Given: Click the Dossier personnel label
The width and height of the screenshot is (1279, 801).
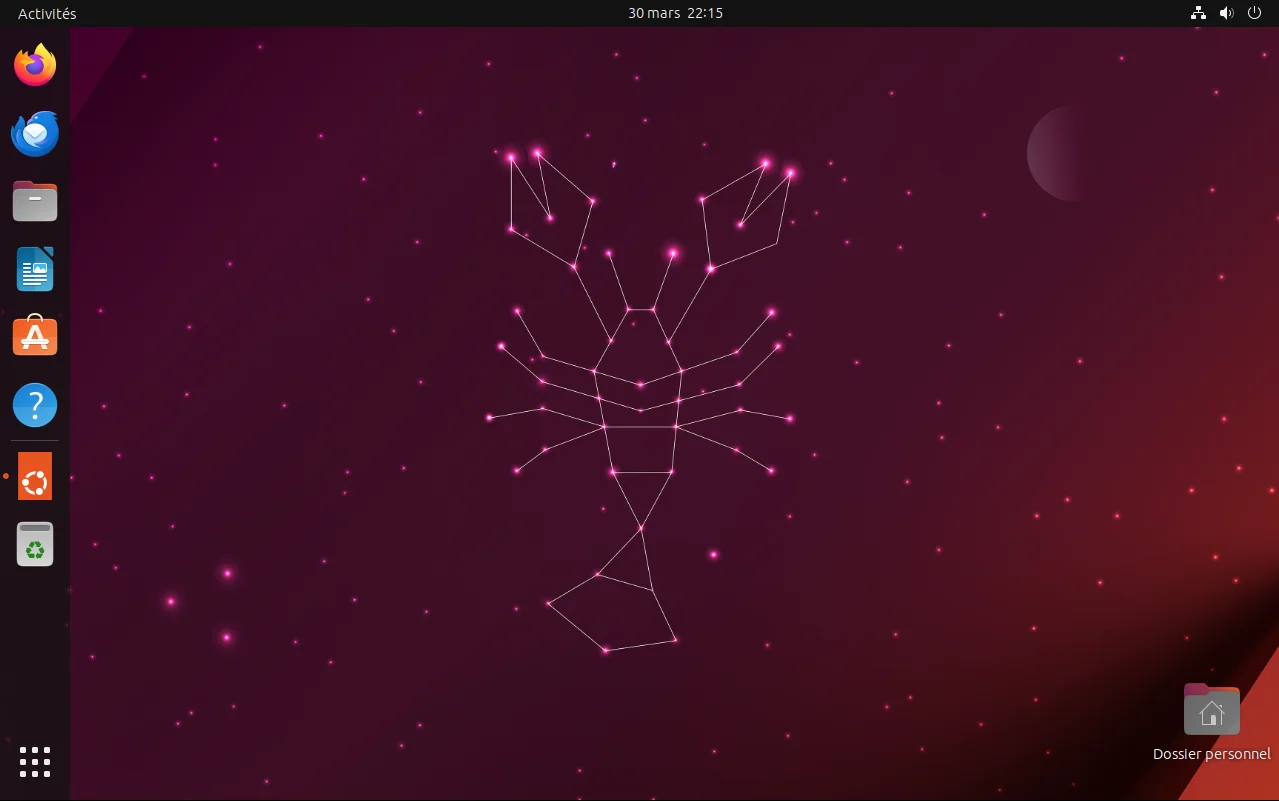Looking at the screenshot, I should click(1212, 754).
